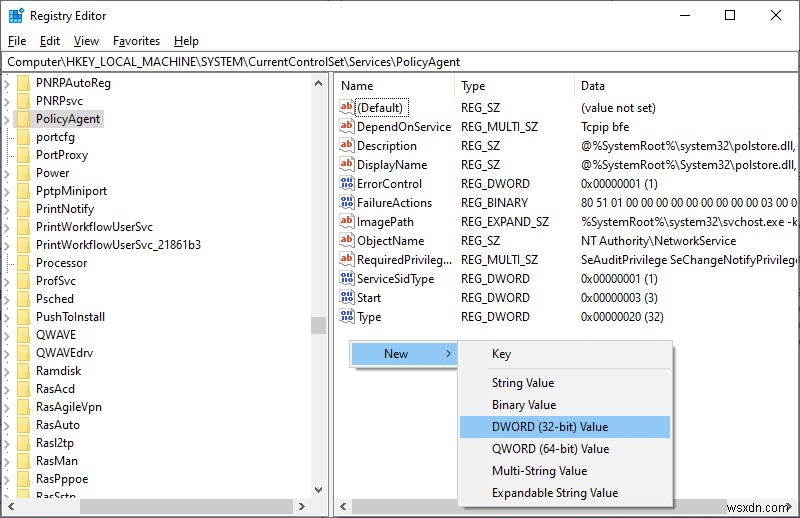Click the Ramdisk folder icon

tap(23, 371)
